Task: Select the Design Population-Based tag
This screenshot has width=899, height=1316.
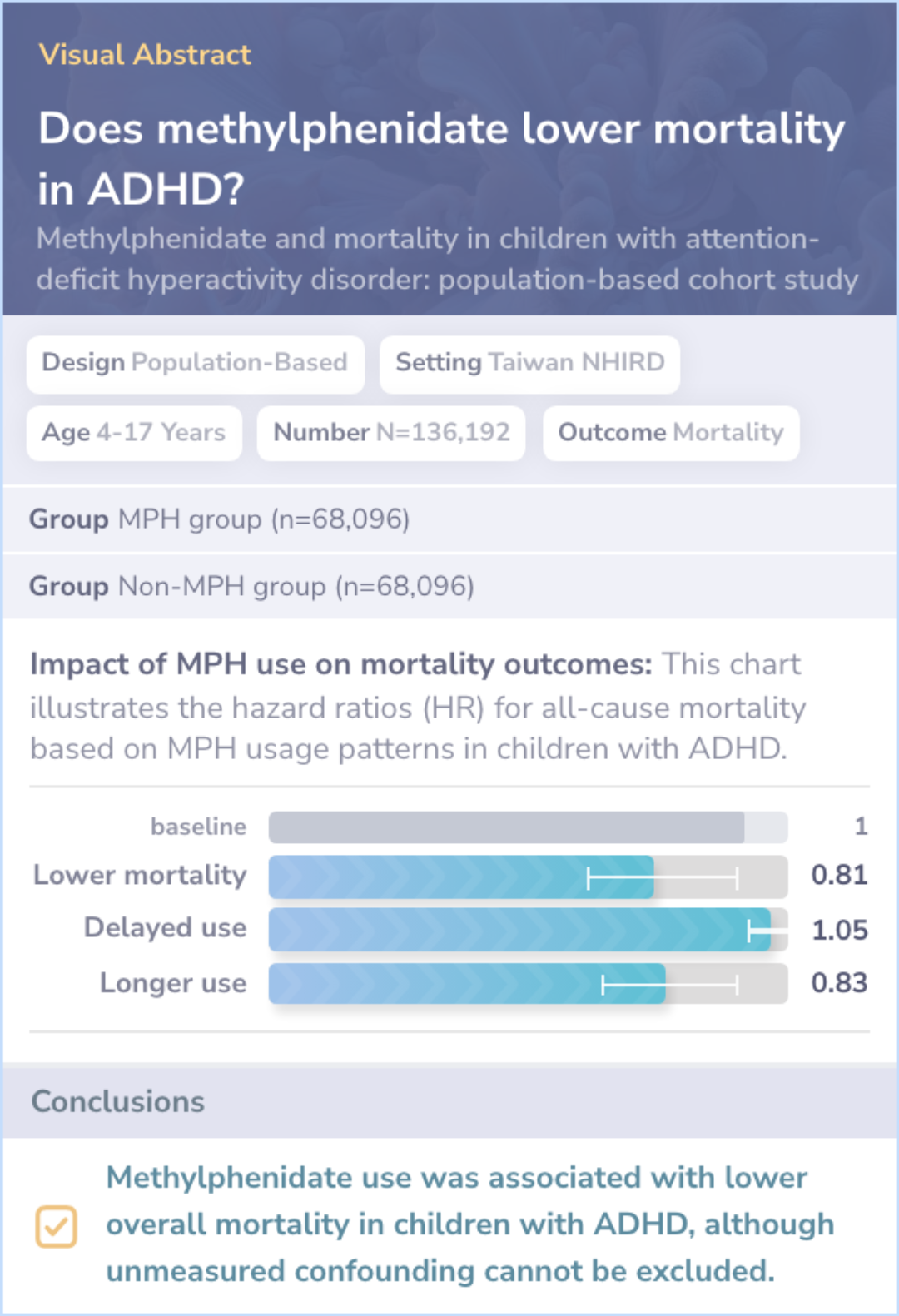Action: (x=195, y=363)
